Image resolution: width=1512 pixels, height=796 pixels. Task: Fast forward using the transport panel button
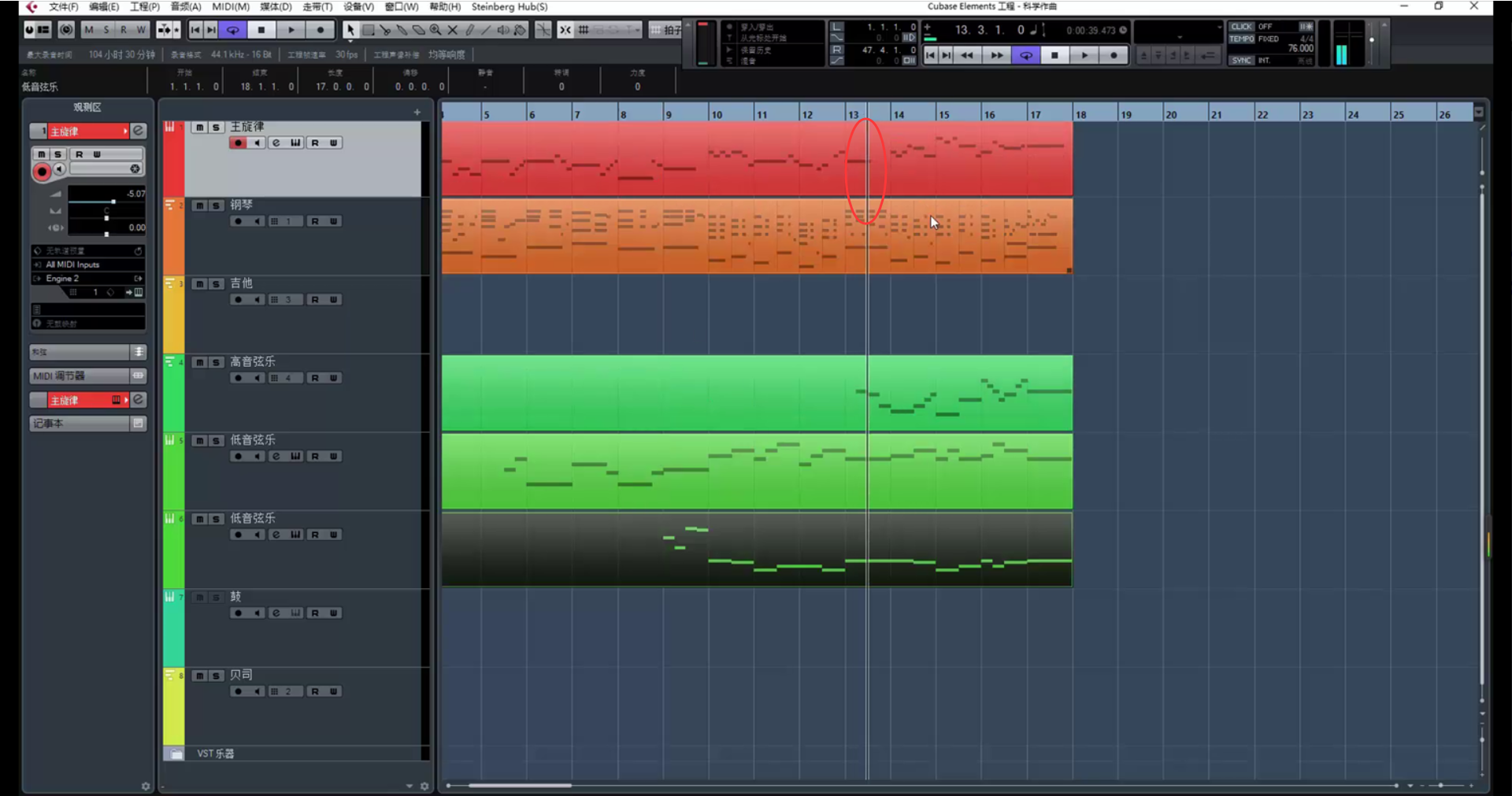click(996, 55)
